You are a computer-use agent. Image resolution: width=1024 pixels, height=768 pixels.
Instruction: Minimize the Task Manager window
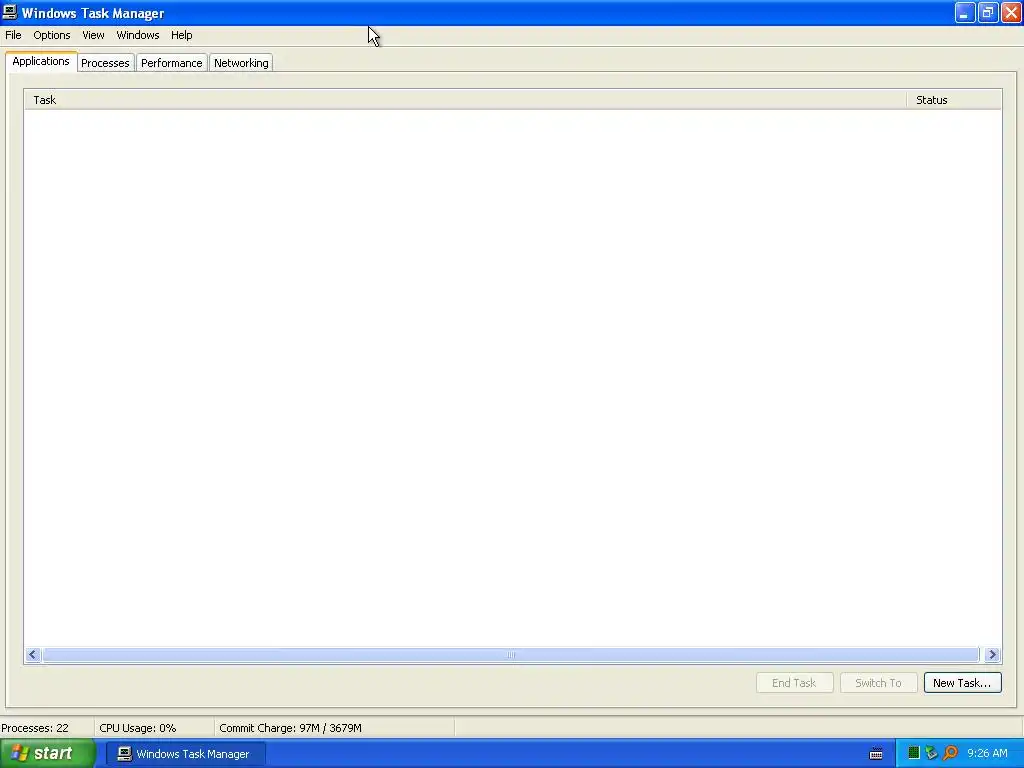965,12
